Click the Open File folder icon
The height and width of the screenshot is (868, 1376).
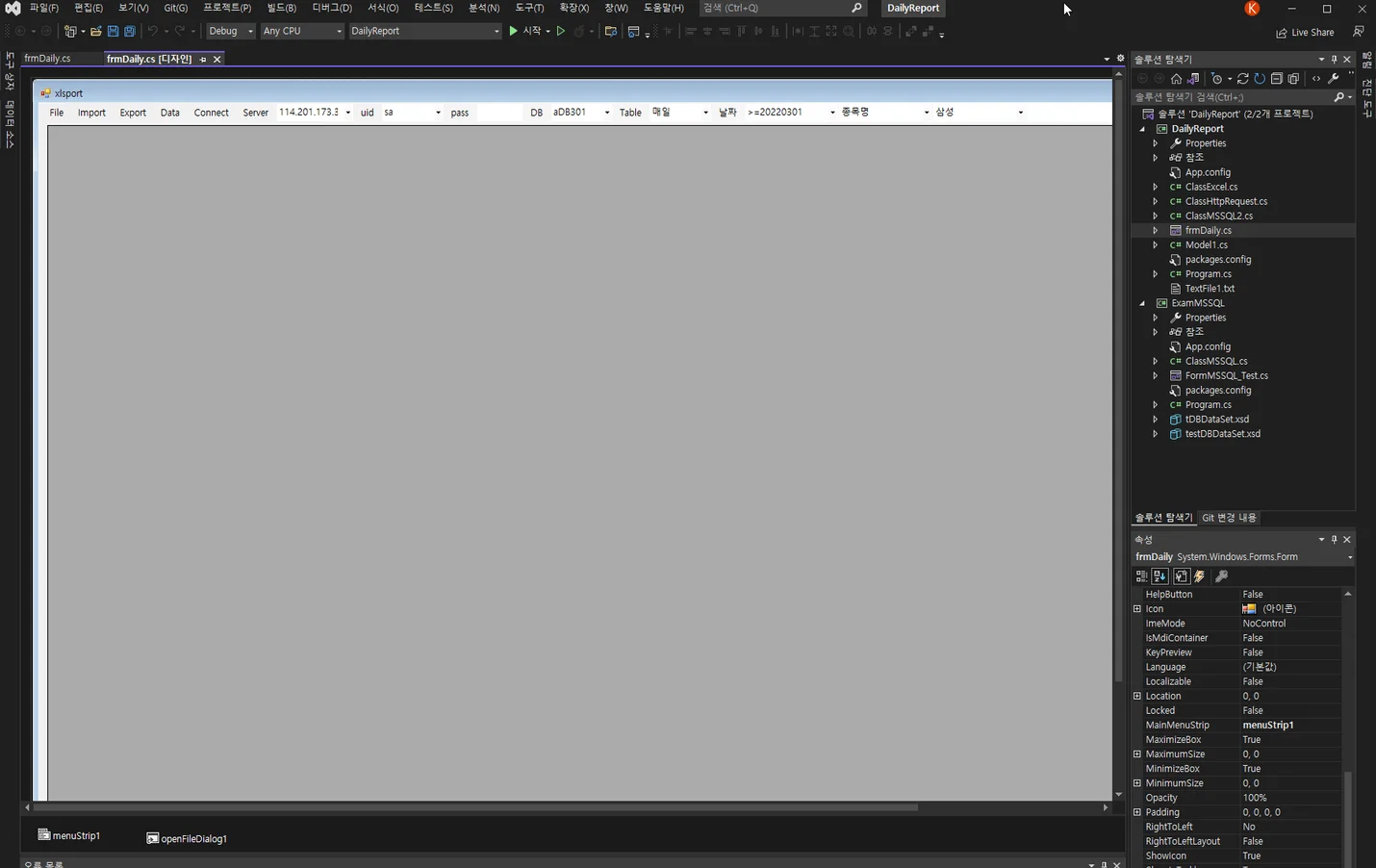tap(95, 31)
